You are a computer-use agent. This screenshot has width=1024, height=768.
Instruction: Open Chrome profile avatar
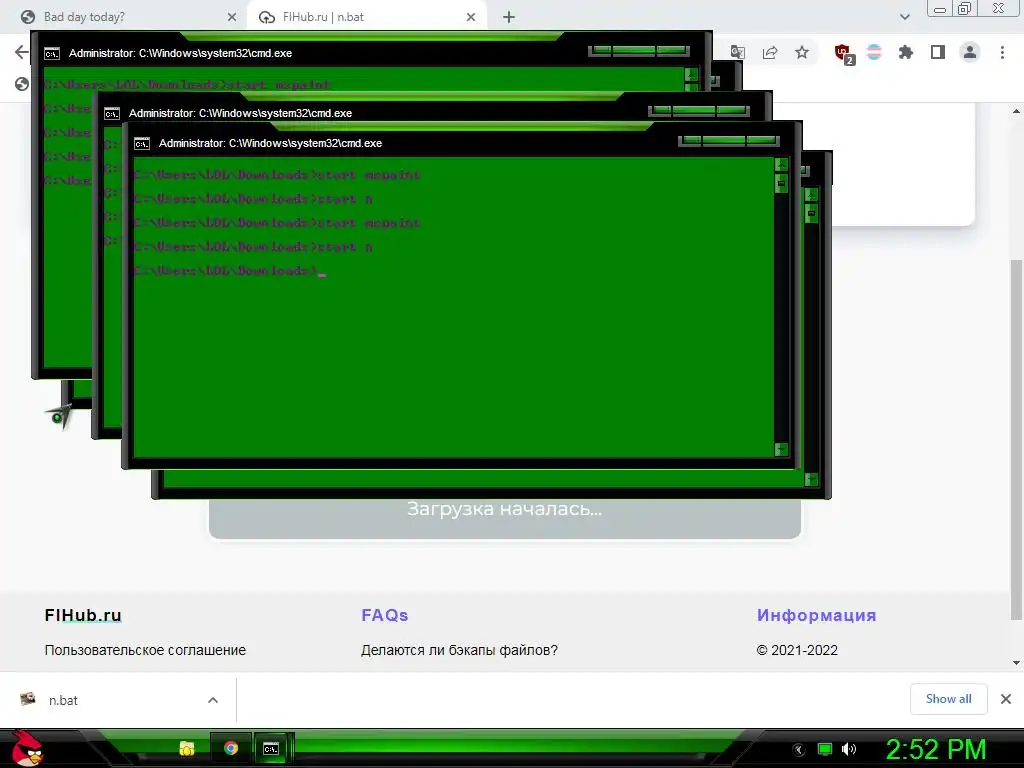point(970,52)
